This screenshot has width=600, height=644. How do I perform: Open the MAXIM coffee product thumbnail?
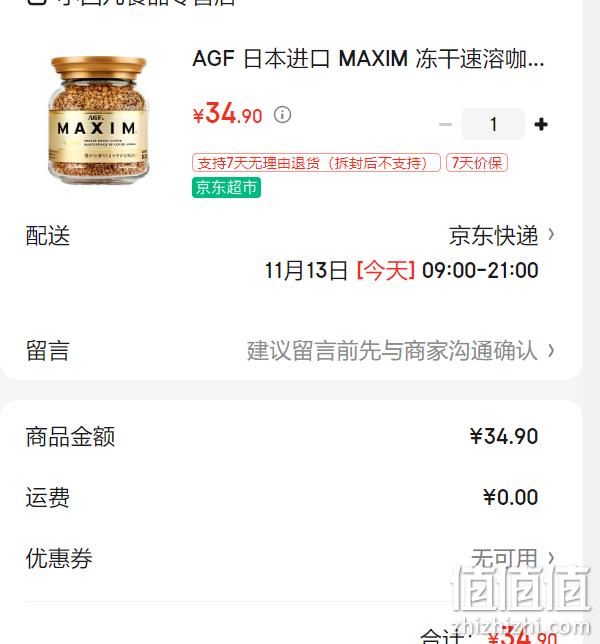[99, 120]
